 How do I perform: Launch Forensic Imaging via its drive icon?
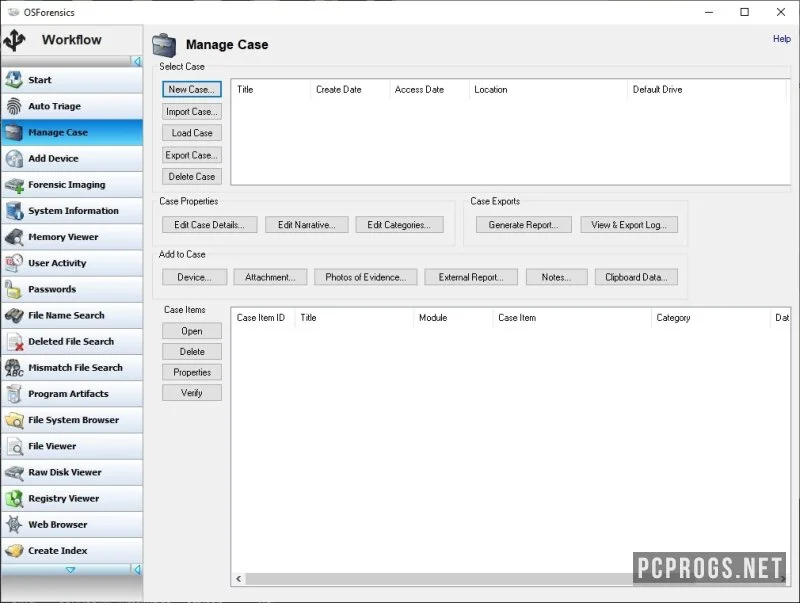pos(14,185)
